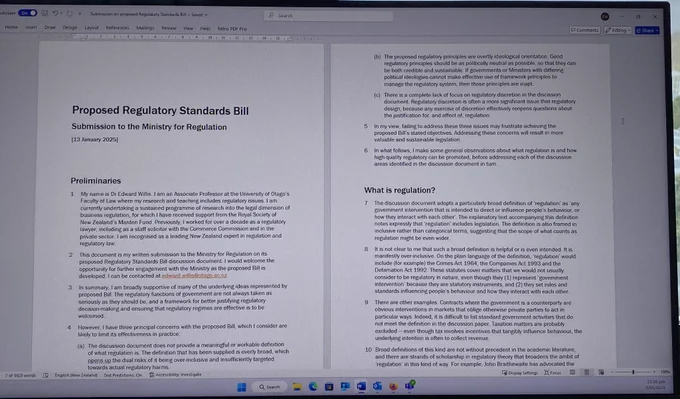Viewport: 680px width, 399px height.
Task: Open Display Settings in status bar
Action: [520, 373]
